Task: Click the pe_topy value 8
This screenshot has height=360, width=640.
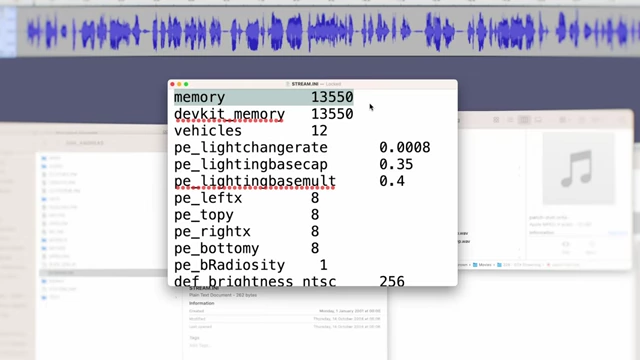Action: [x=315, y=215]
